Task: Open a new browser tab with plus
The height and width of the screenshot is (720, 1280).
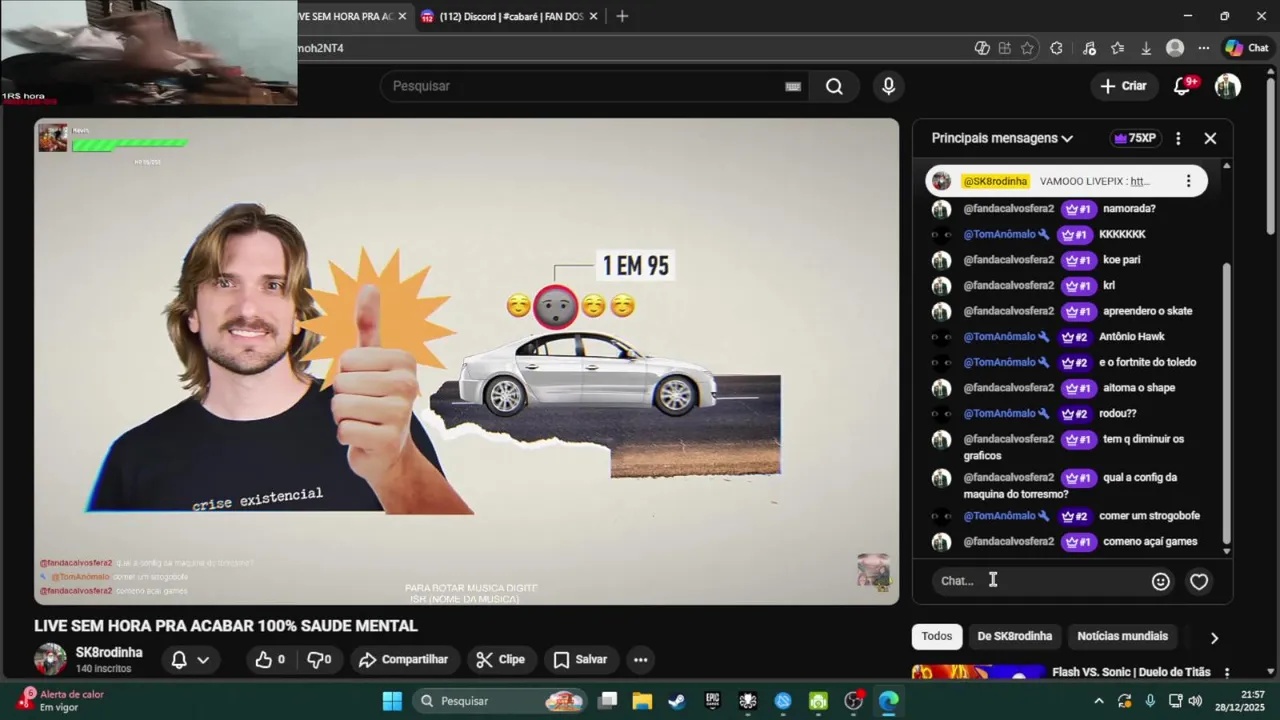Action: 622,16
